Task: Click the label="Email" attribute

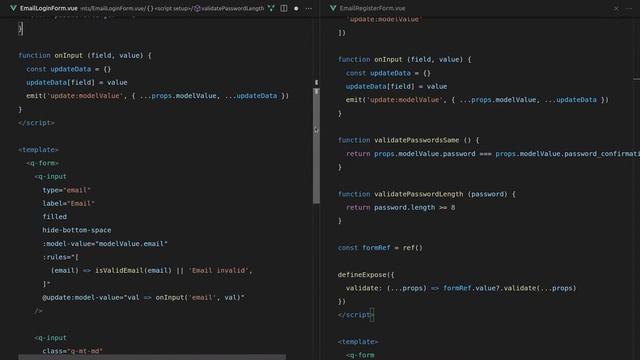Action: [69, 204]
